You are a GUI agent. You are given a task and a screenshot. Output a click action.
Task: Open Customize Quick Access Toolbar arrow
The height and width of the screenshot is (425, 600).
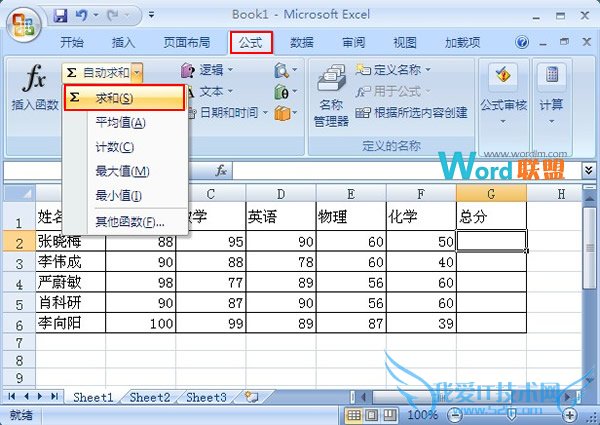click(152, 15)
